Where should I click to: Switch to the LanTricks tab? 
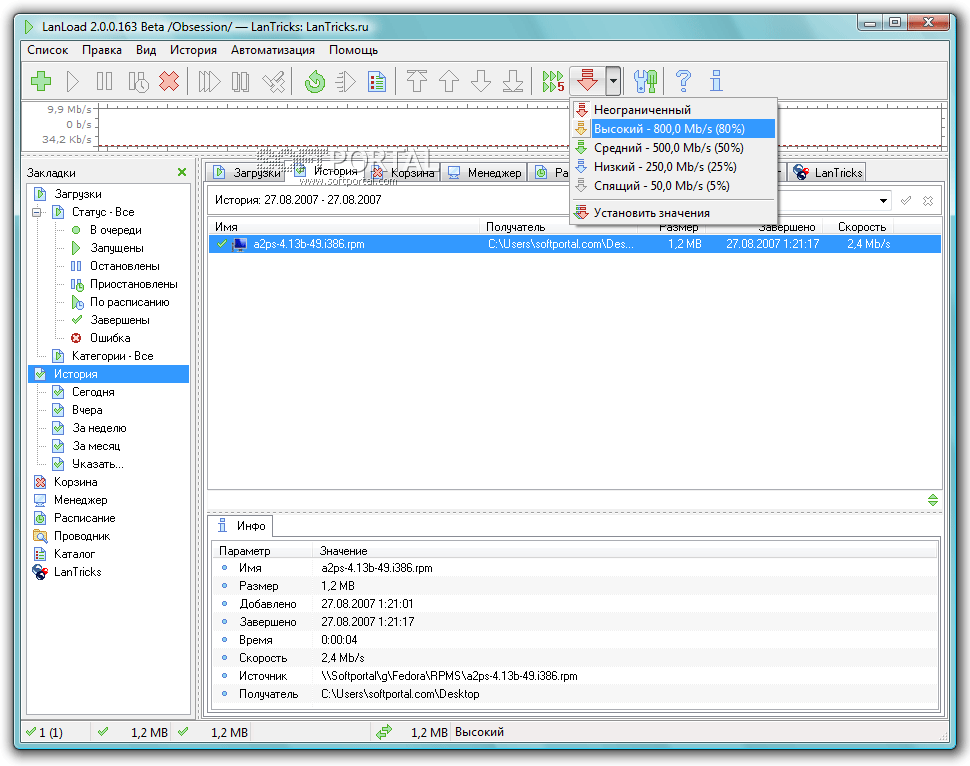828,173
